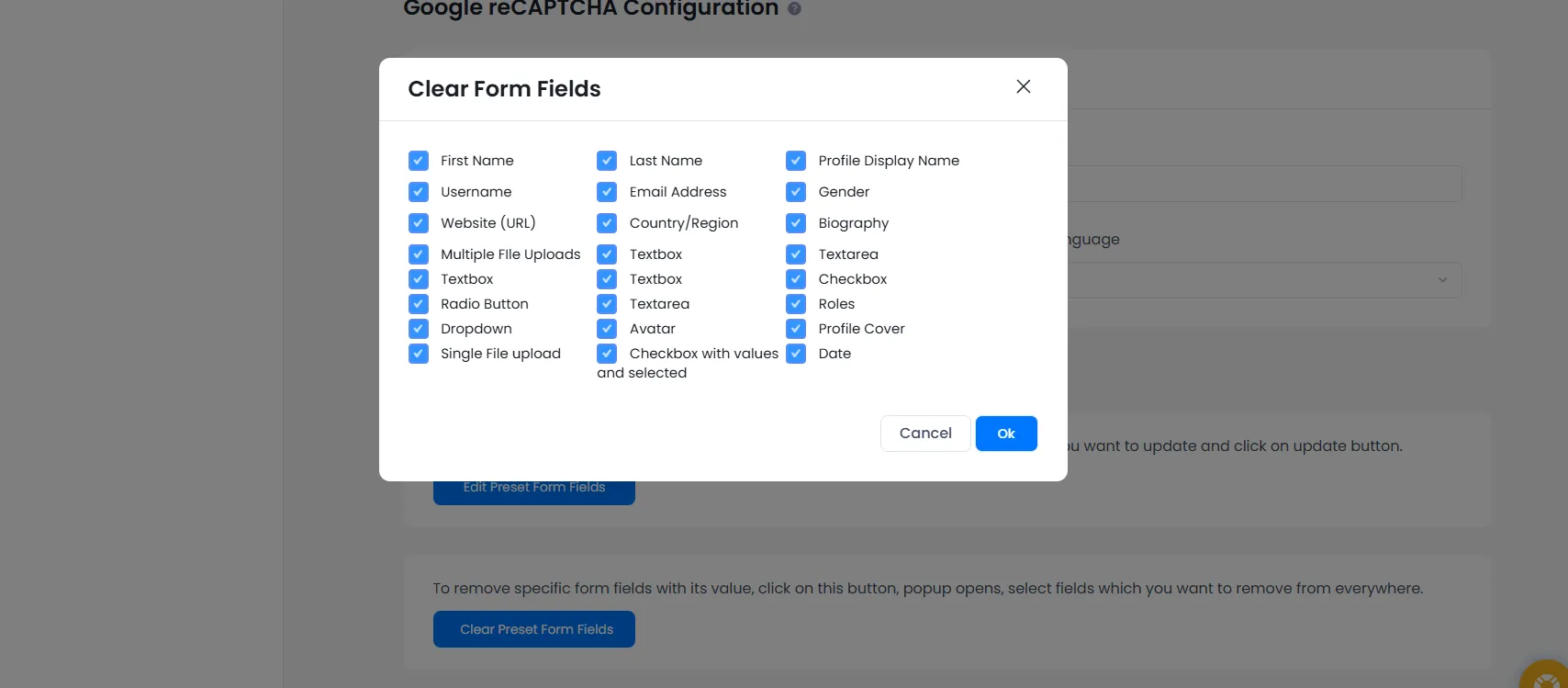This screenshot has height=688, width=1568.
Task: Toggle the Profile Cover checkbox
Action: coord(796,329)
